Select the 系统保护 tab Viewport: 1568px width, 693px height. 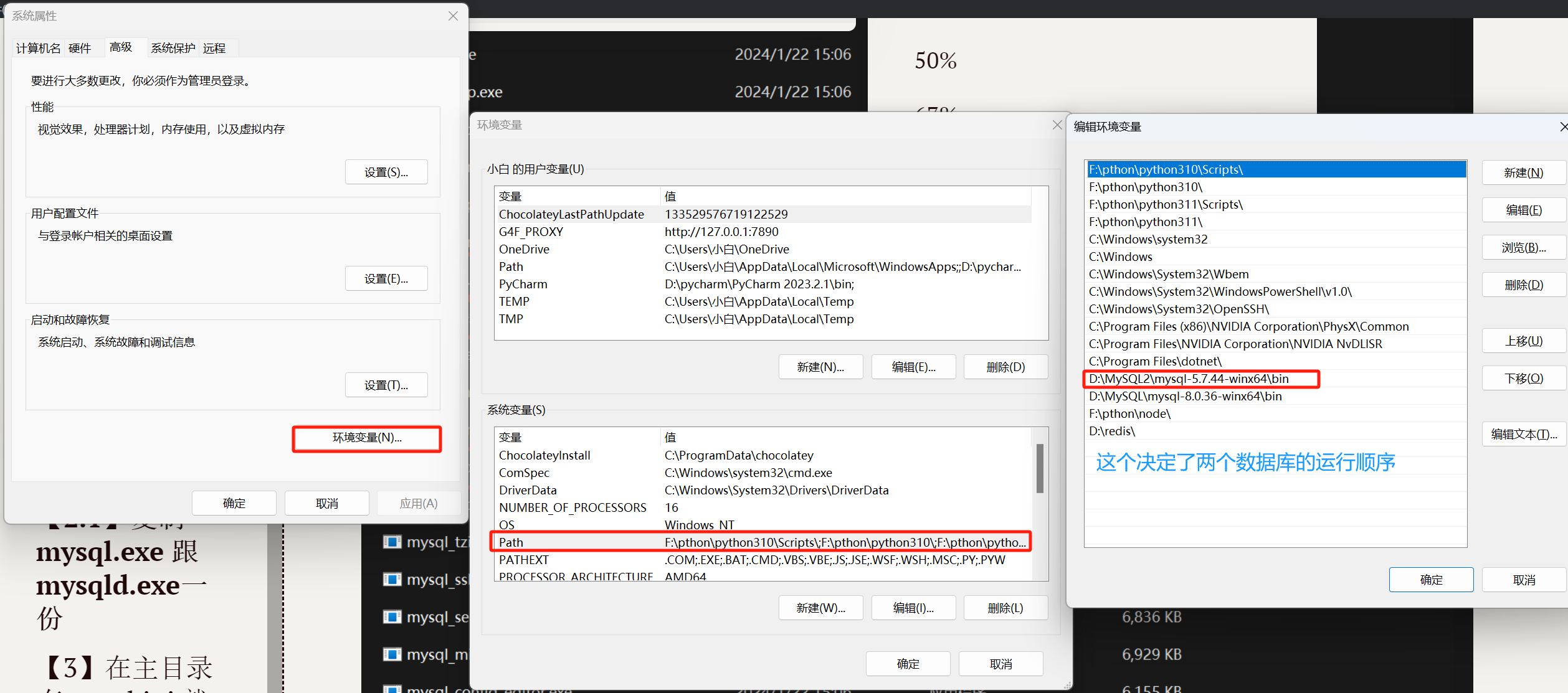(x=173, y=49)
